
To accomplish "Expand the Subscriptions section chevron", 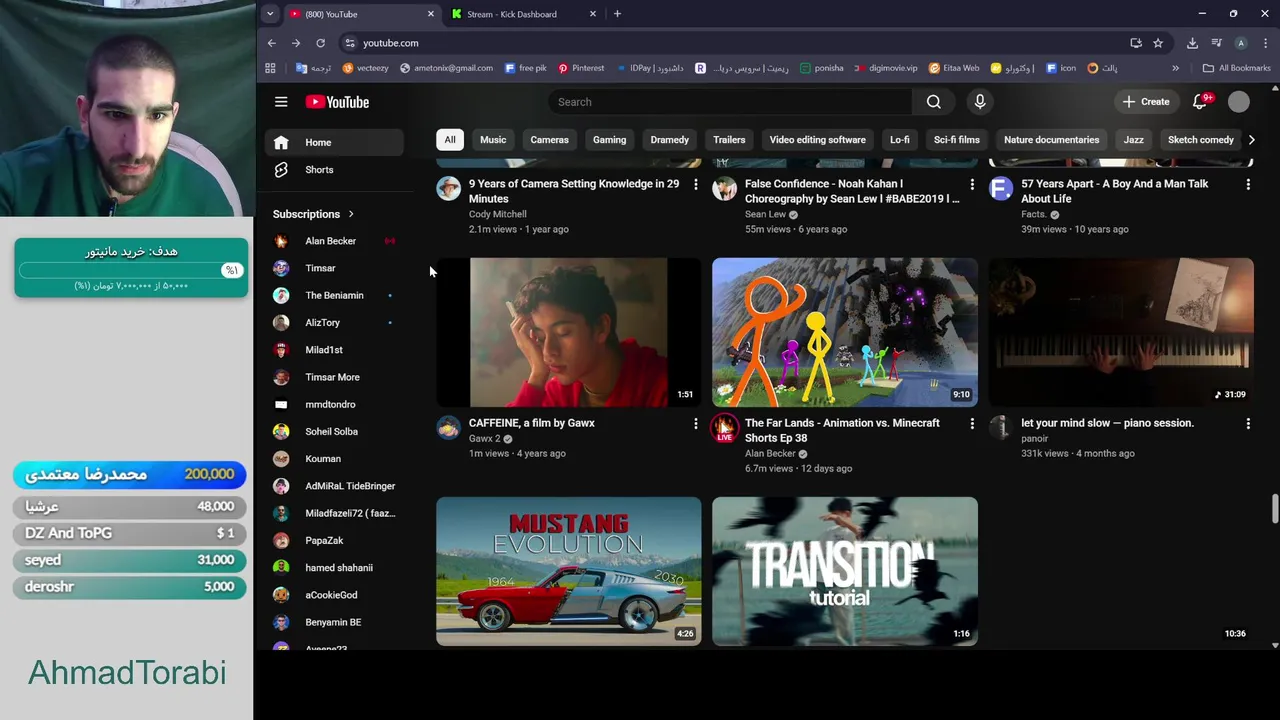I will (351, 214).
